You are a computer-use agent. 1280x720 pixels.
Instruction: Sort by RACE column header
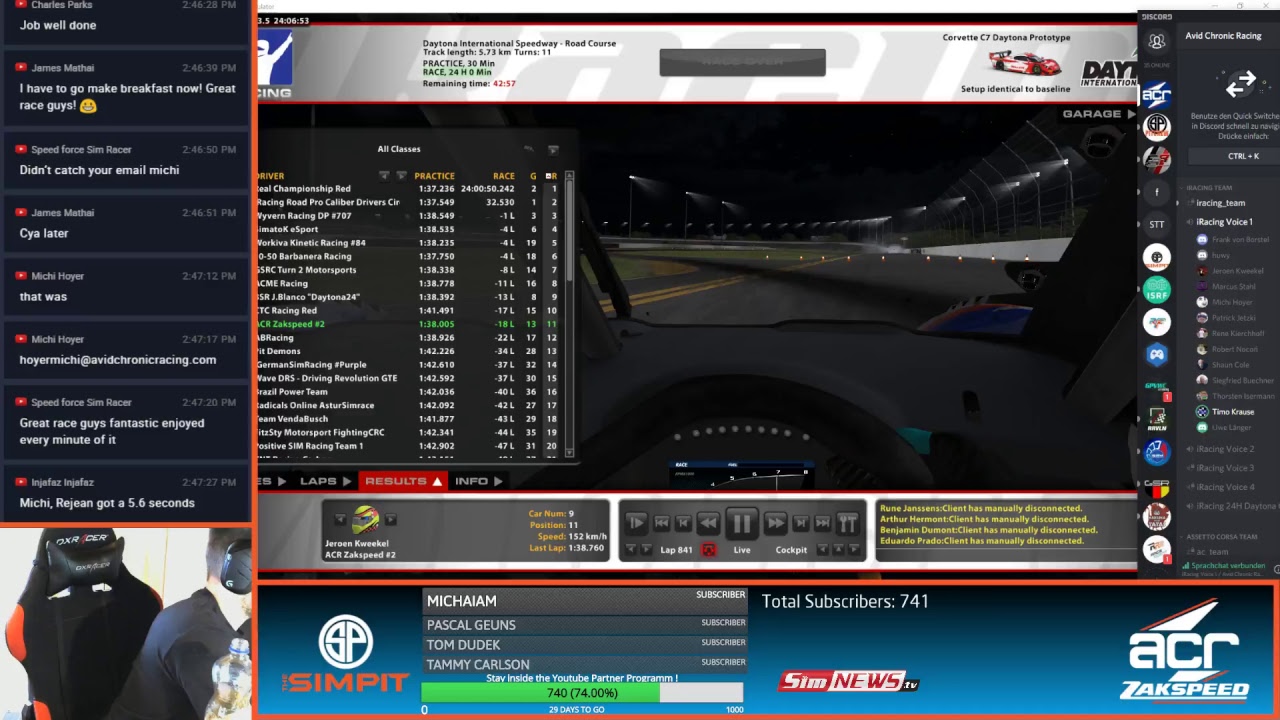pyautogui.click(x=503, y=176)
